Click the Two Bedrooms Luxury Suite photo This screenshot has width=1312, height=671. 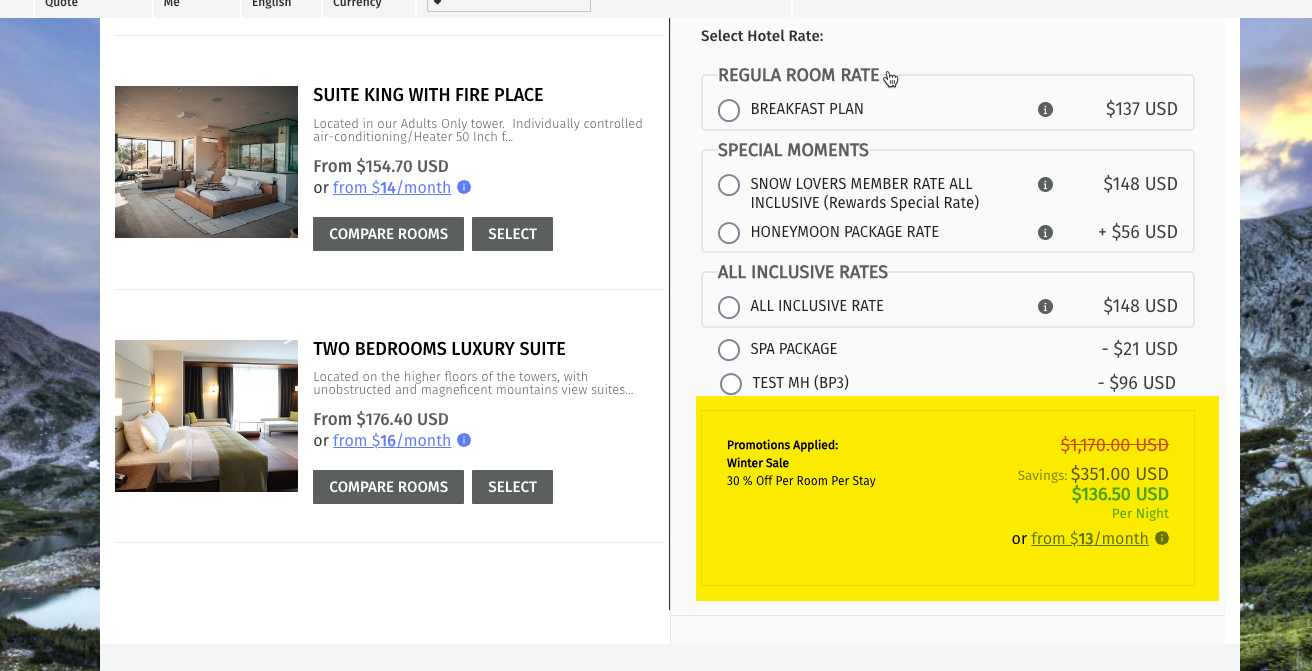[x=206, y=416]
